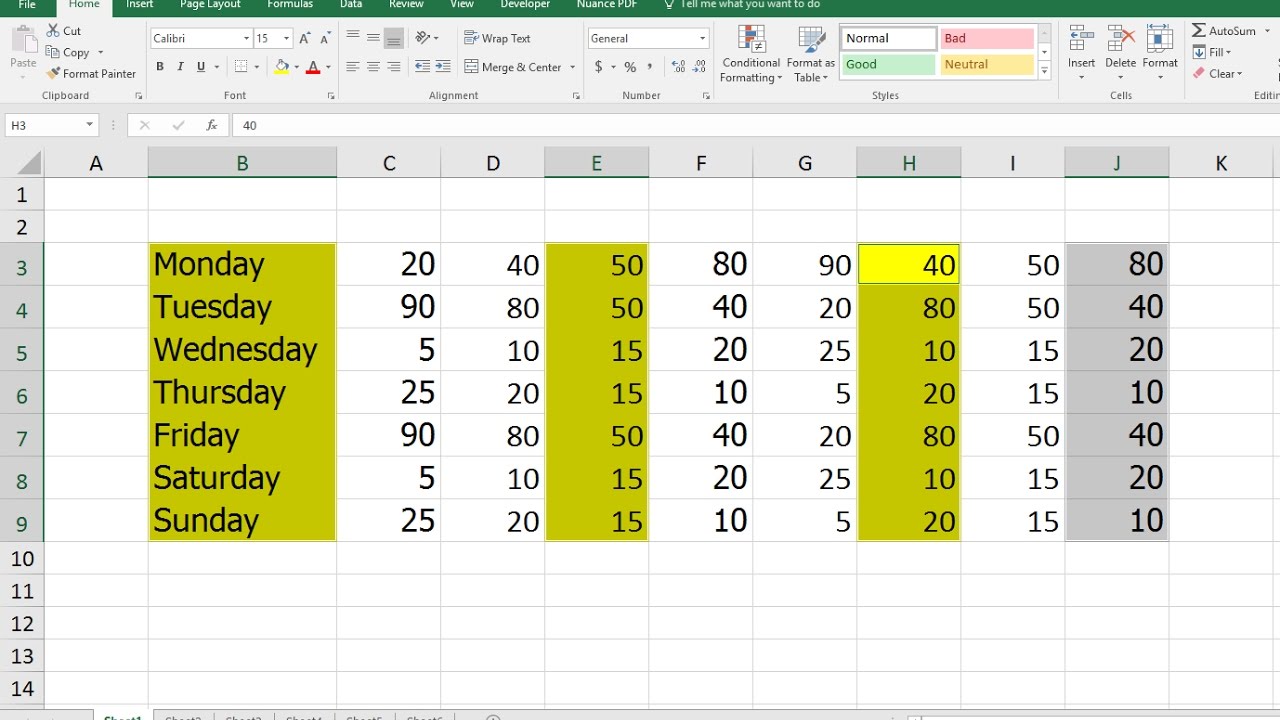
Task: Expand the Merge & Center dropdown arrow
Action: point(572,67)
